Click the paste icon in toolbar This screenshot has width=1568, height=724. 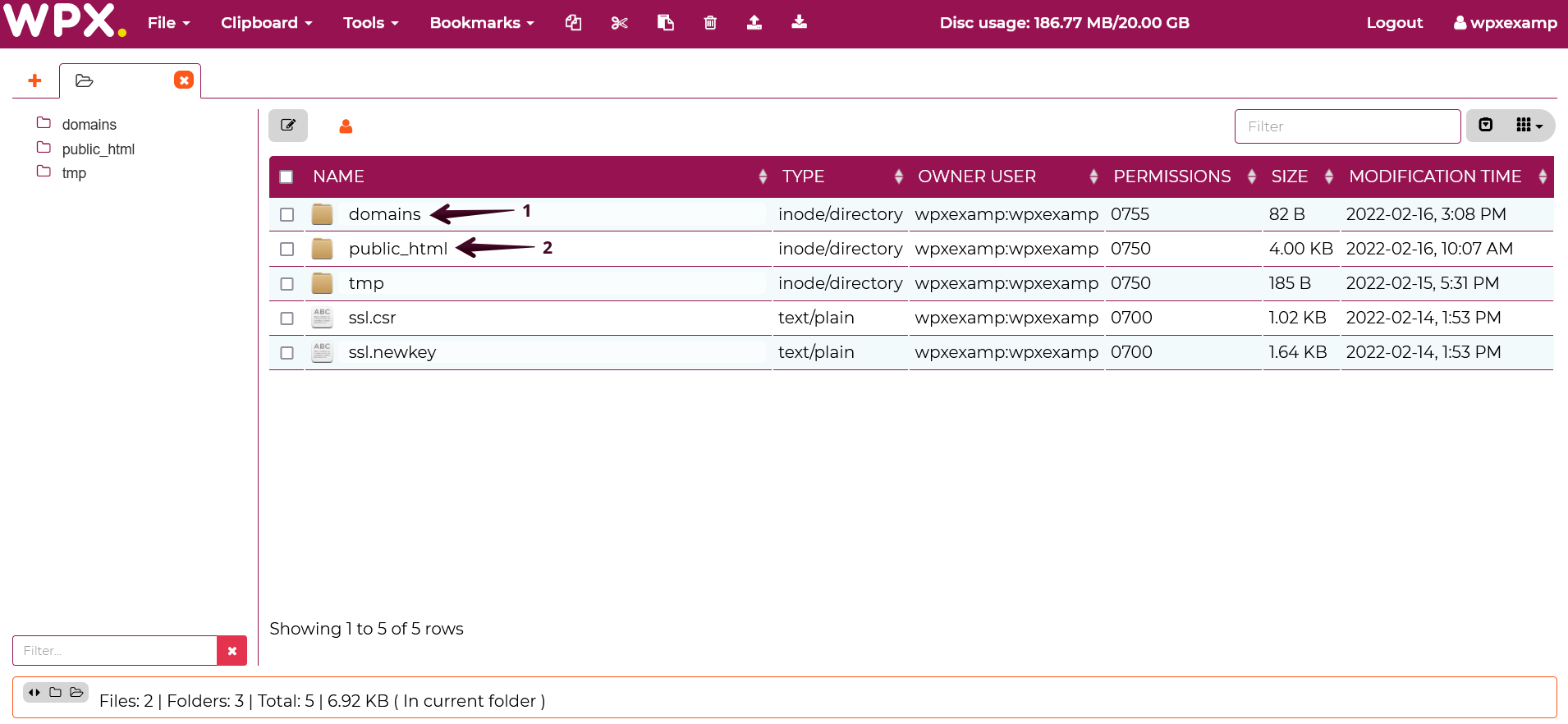click(666, 23)
